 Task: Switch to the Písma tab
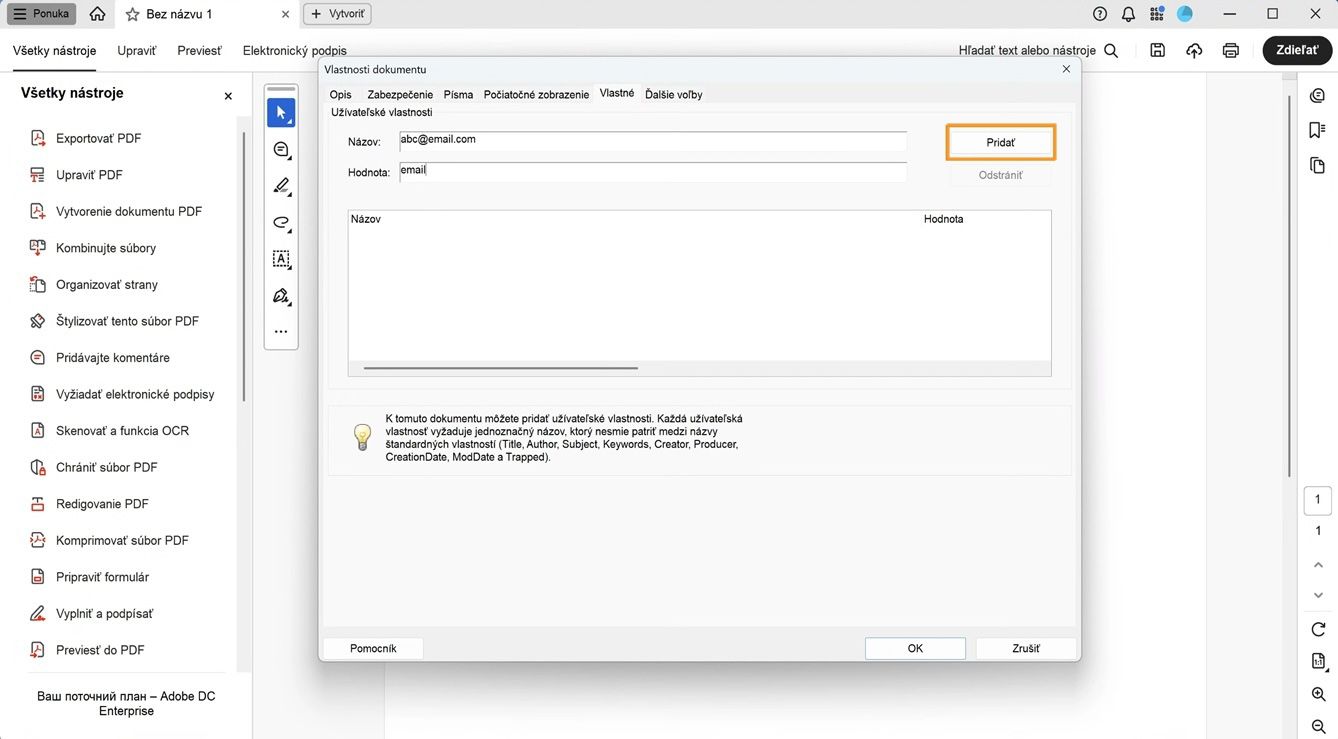(x=458, y=95)
